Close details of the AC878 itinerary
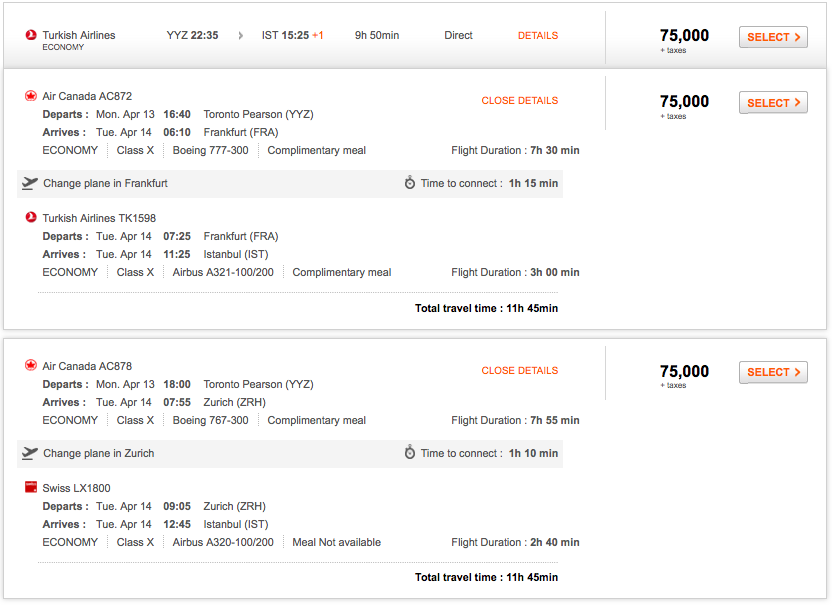Viewport: 832px width, 606px height. pyautogui.click(x=520, y=371)
